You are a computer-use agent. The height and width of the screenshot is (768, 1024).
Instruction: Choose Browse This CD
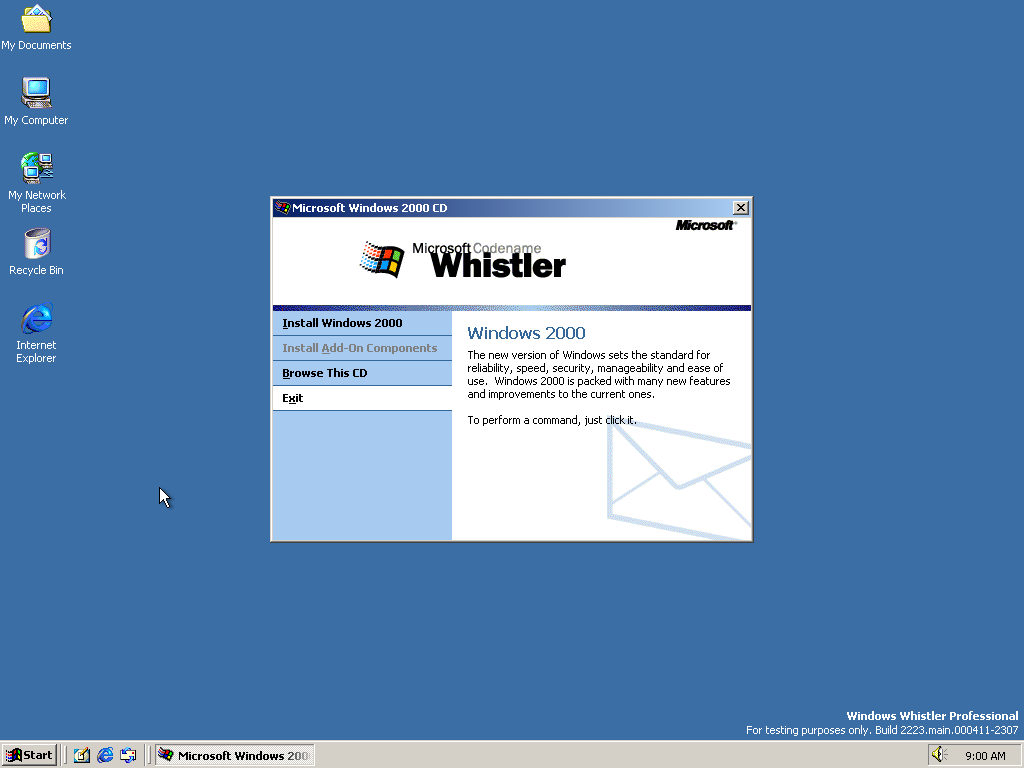(x=362, y=373)
